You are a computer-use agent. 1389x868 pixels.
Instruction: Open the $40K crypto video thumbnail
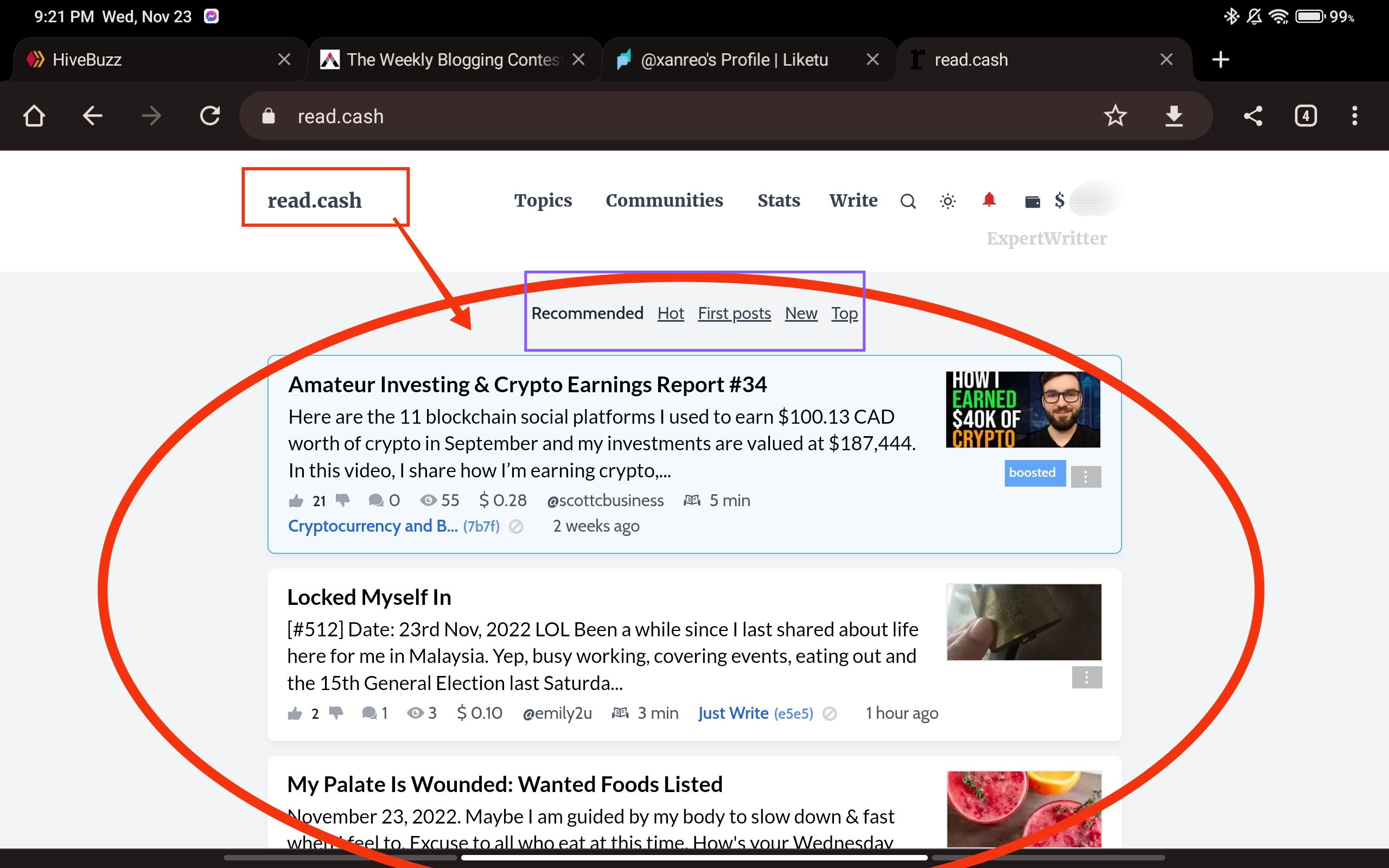[x=1023, y=409]
